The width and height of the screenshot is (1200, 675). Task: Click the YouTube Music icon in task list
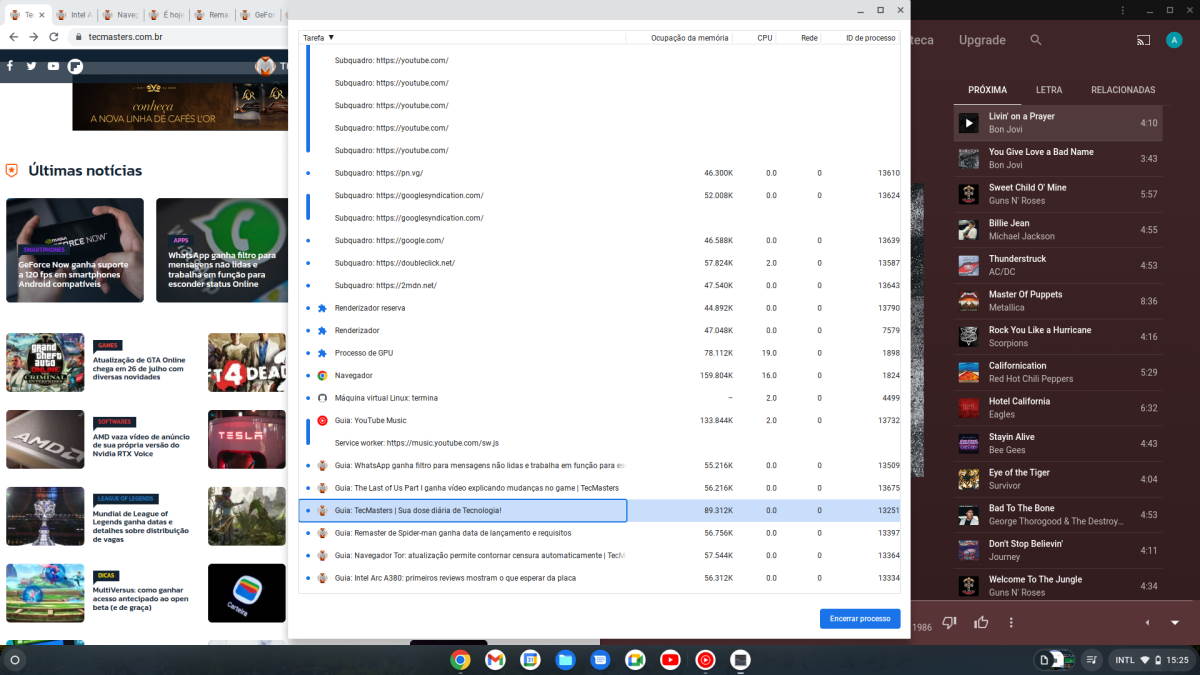322,420
